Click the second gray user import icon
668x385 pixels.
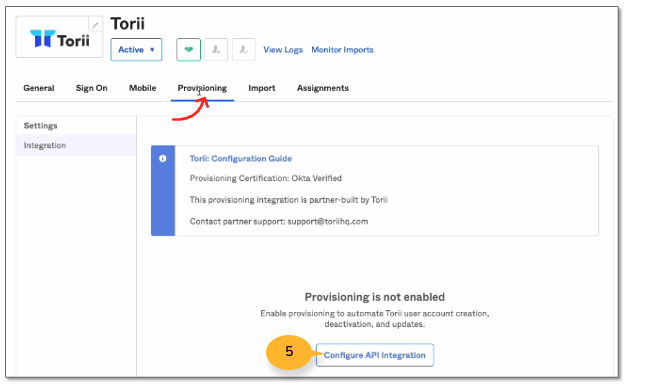(x=244, y=49)
